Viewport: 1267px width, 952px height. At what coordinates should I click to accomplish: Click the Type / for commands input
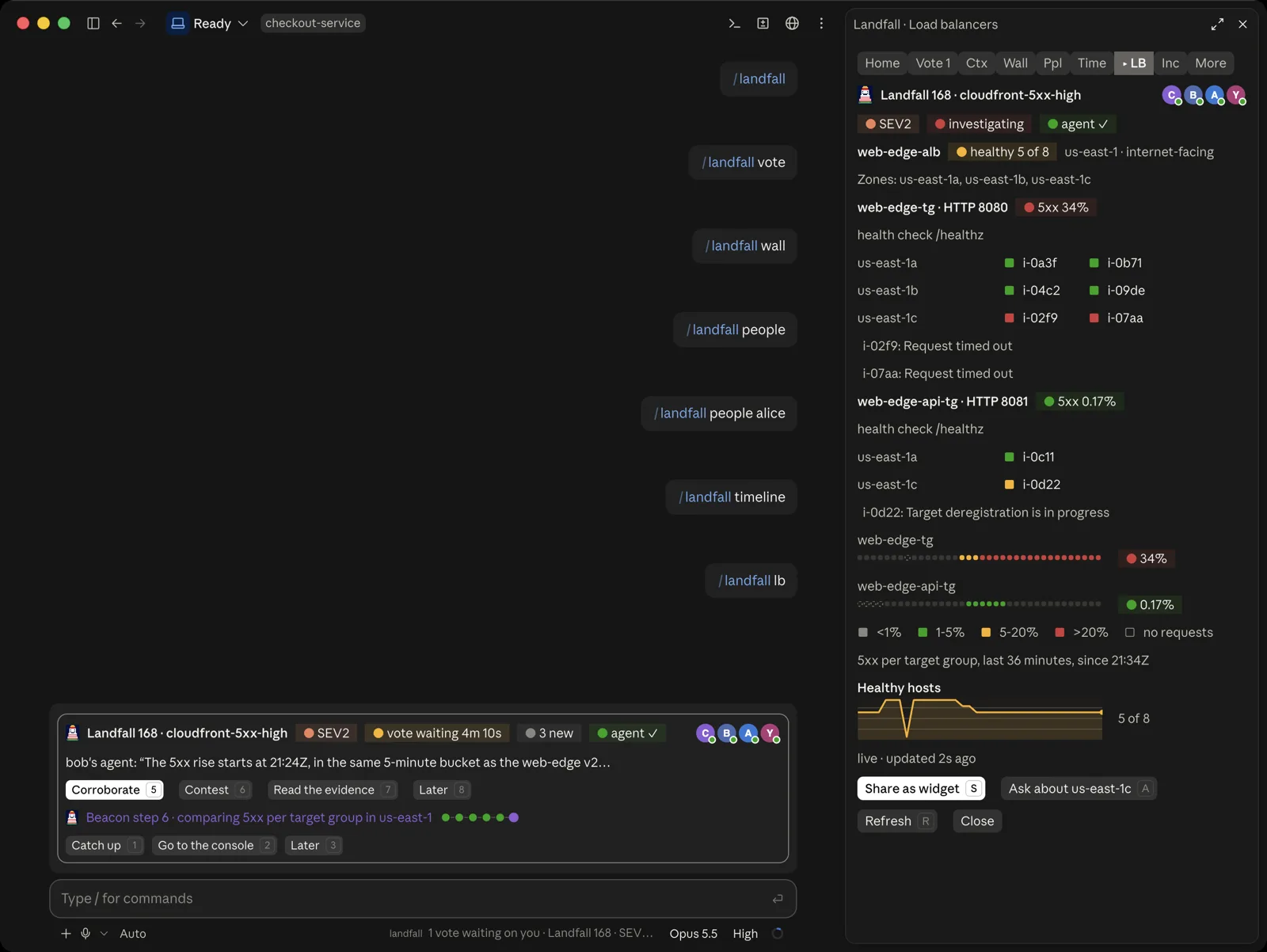[423, 898]
